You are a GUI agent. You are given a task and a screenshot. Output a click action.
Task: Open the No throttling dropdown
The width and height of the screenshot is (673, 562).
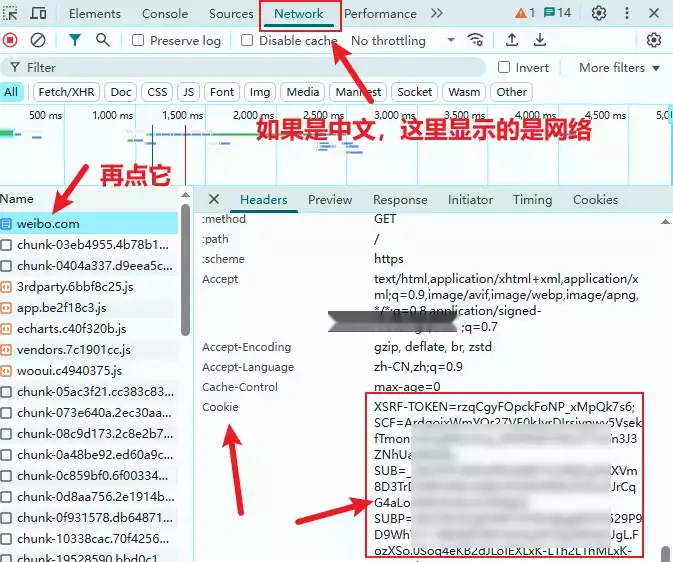point(402,41)
